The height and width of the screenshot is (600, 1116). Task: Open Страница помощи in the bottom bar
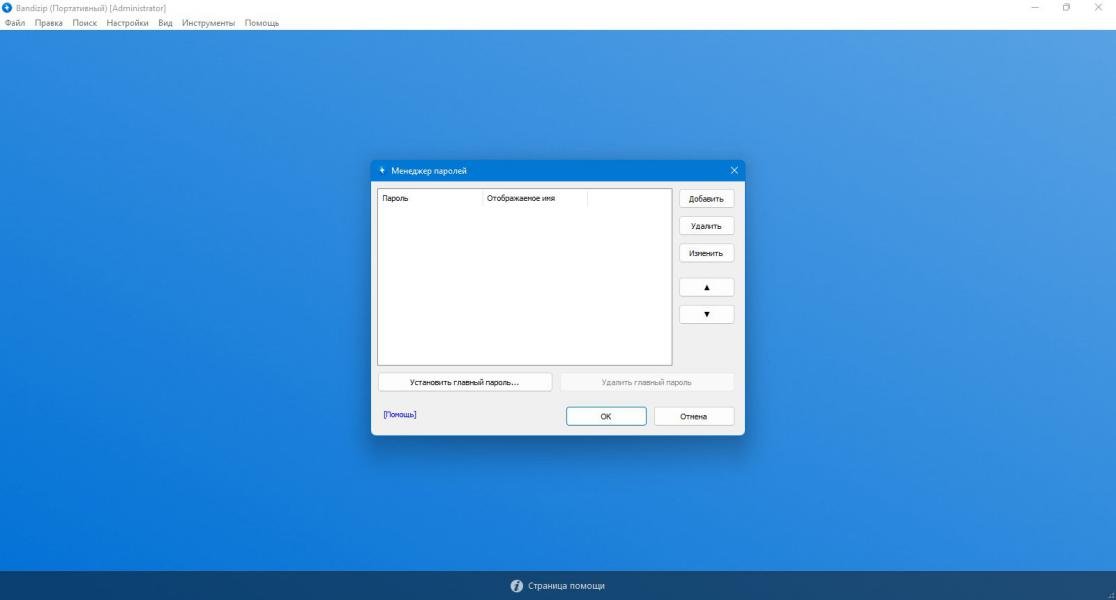click(566, 586)
